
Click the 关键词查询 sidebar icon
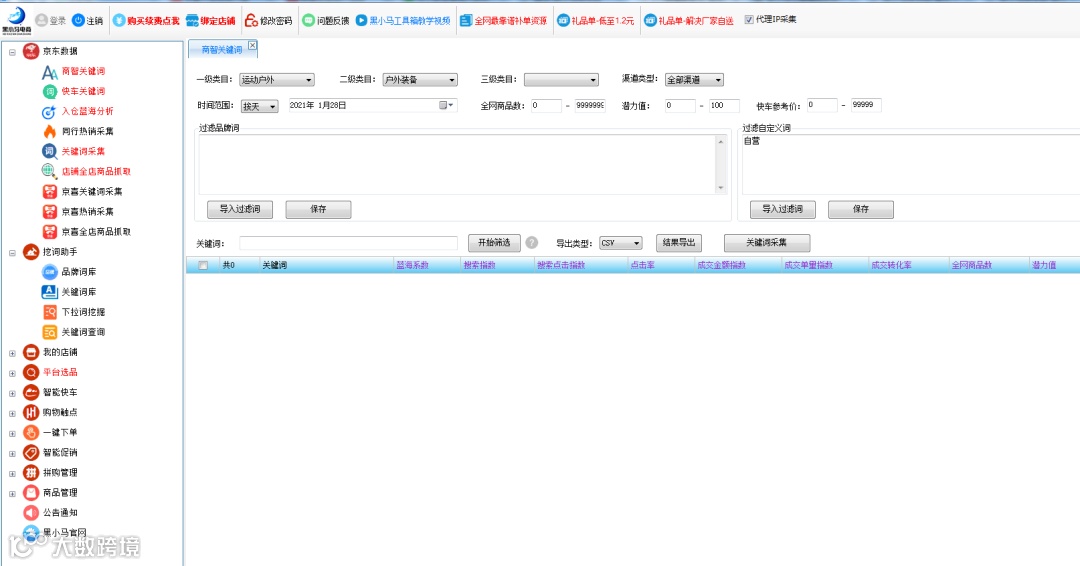pyautogui.click(x=50, y=332)
